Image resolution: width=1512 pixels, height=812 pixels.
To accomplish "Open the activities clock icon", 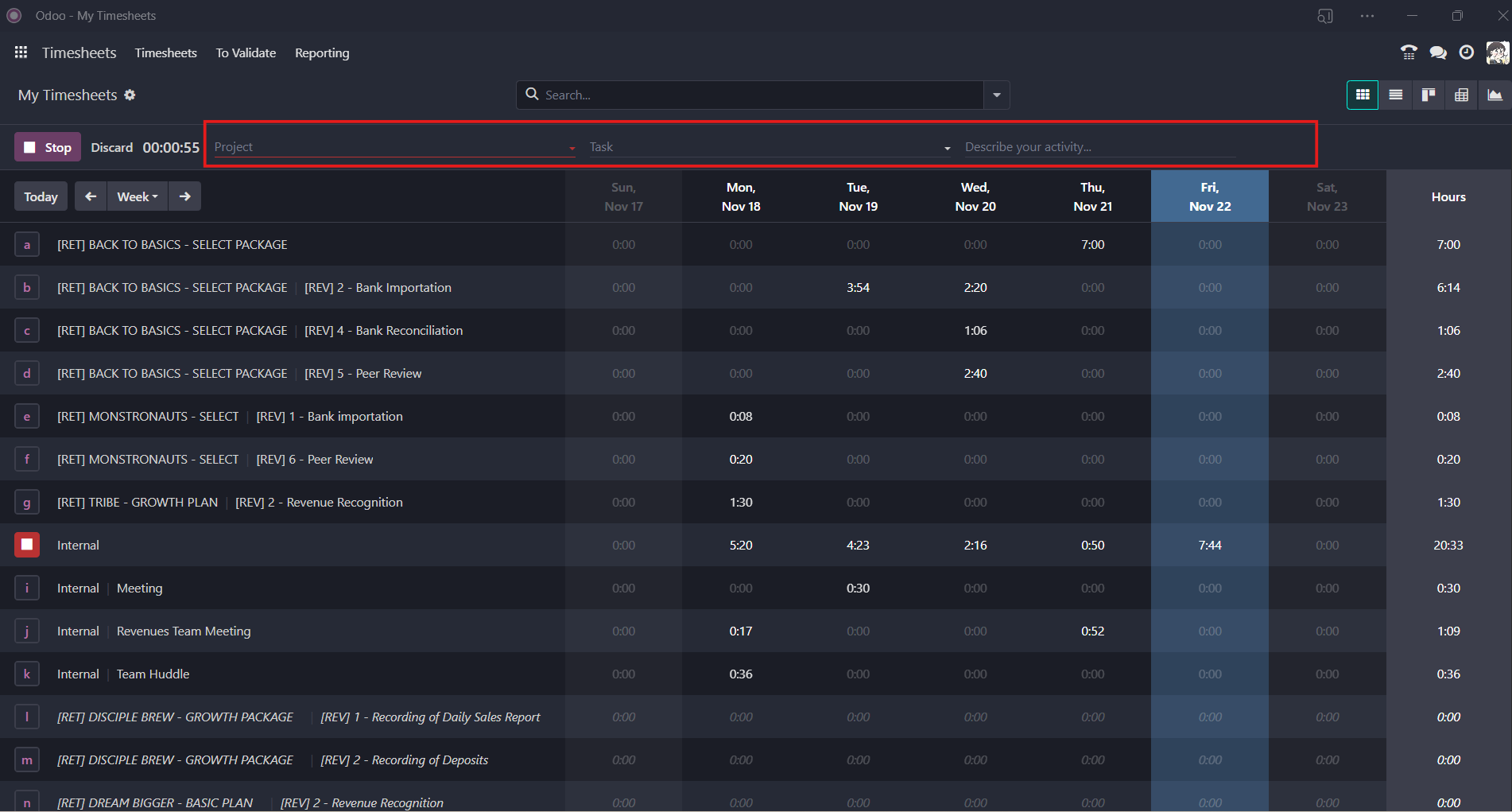I will click(x=1467, y=52).
